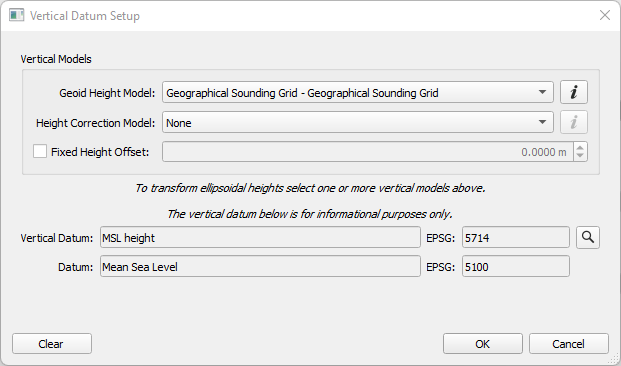Enable the Fixed Height Offset checkbox
The image size is (621, 366).
pos(40,151)
